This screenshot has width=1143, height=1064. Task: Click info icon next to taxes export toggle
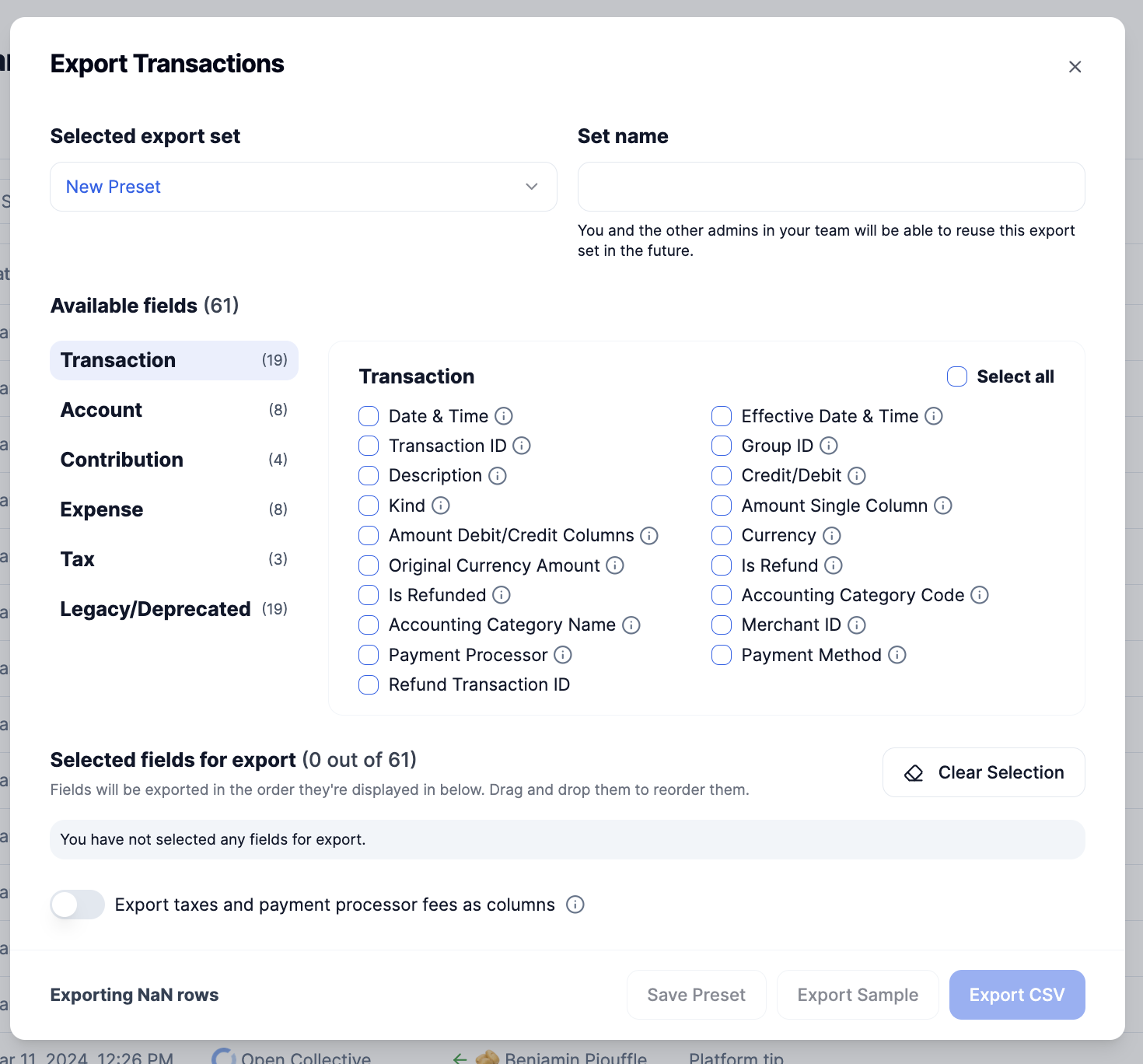[x=575, y=905]
